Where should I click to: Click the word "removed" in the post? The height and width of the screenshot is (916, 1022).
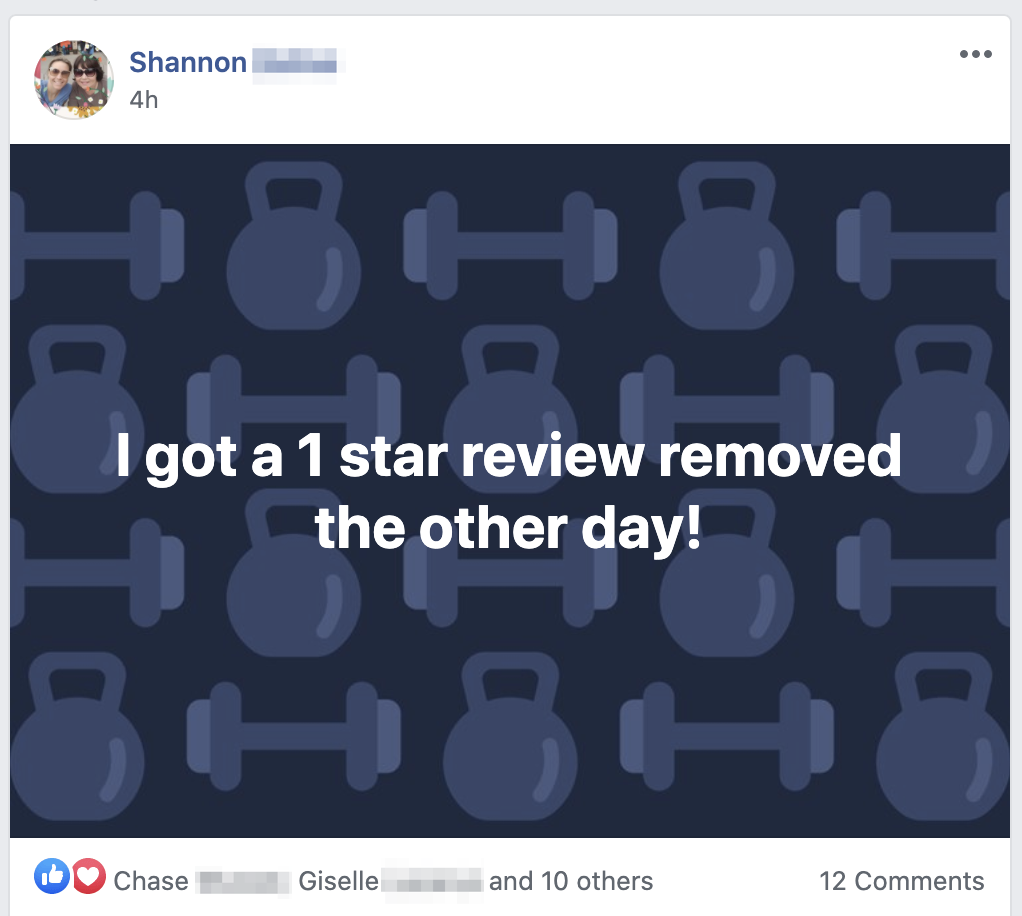(780, 455)
